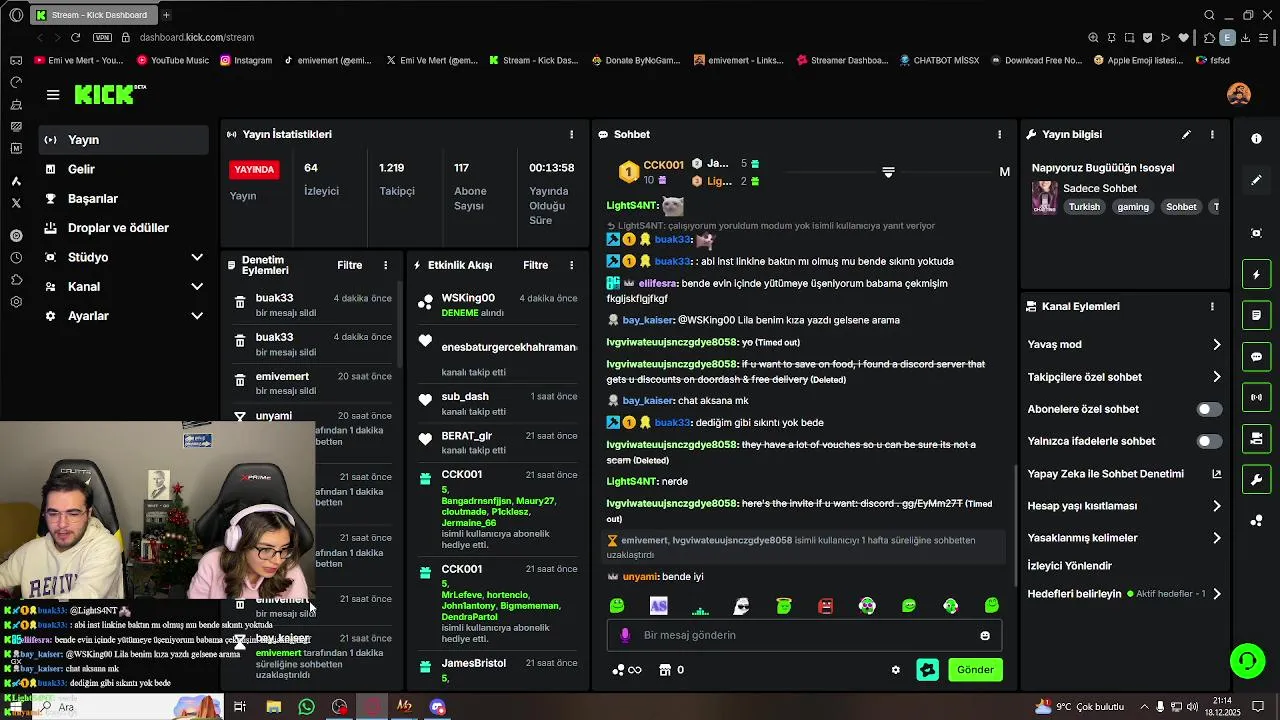Open the emoji picker in the message box
Screen dimensions: 1280x720
(985, 635)
